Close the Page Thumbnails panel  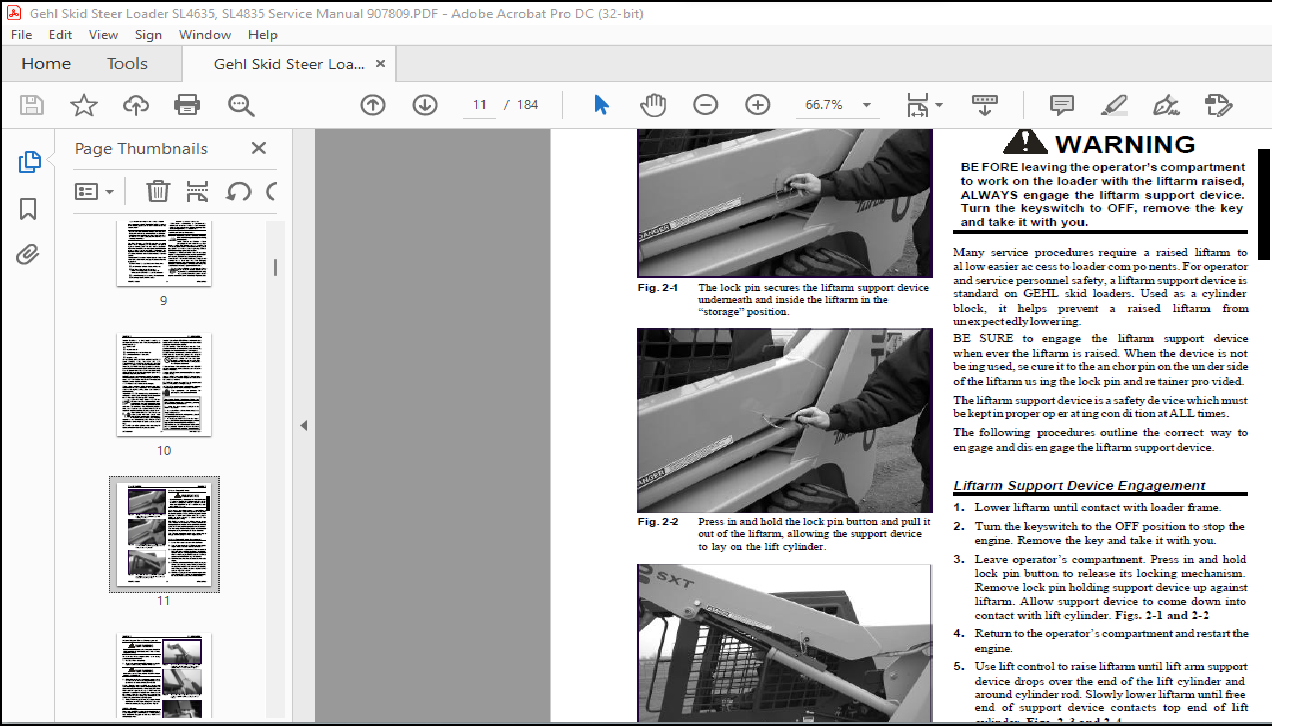click(259, 148)
